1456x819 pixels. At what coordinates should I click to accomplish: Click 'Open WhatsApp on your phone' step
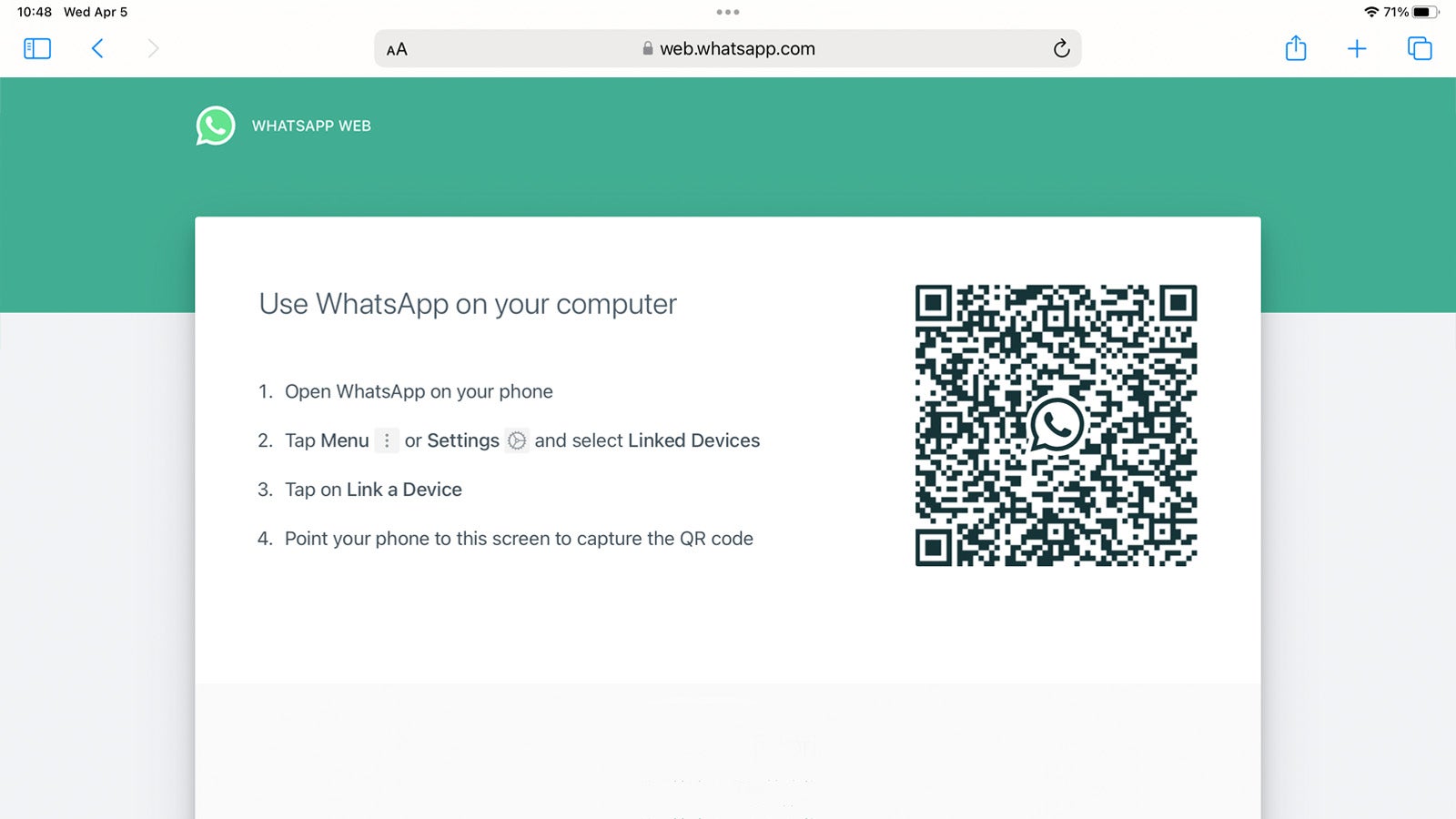[419, 391]
